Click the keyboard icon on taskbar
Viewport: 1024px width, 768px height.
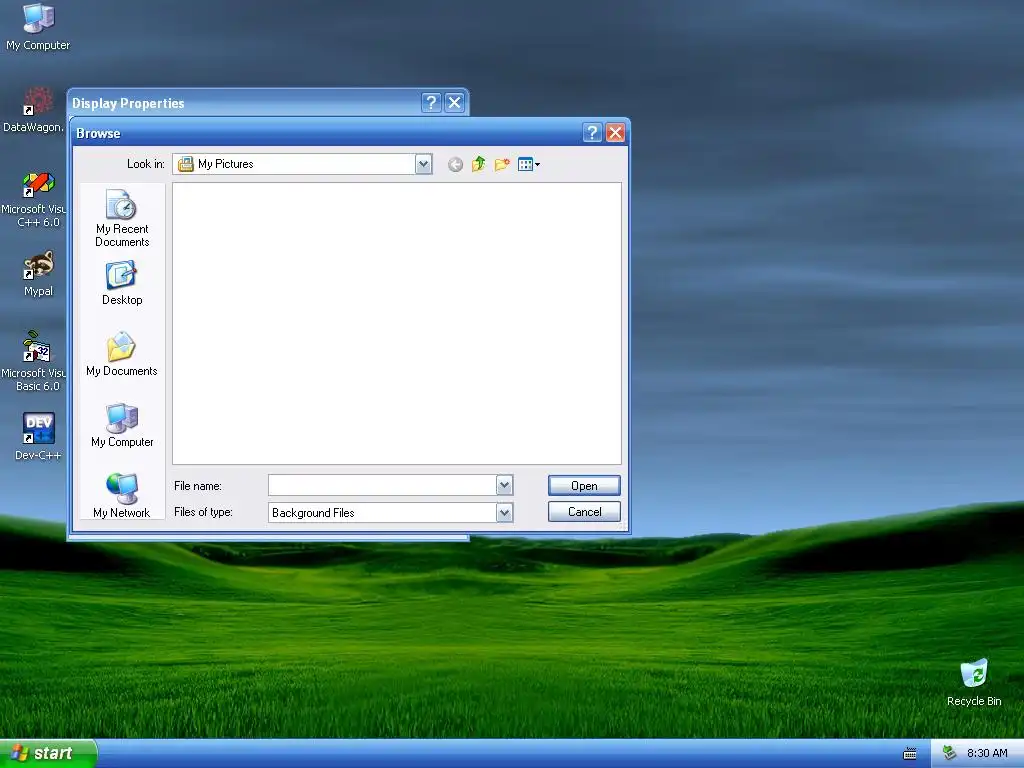pos(910,754)
